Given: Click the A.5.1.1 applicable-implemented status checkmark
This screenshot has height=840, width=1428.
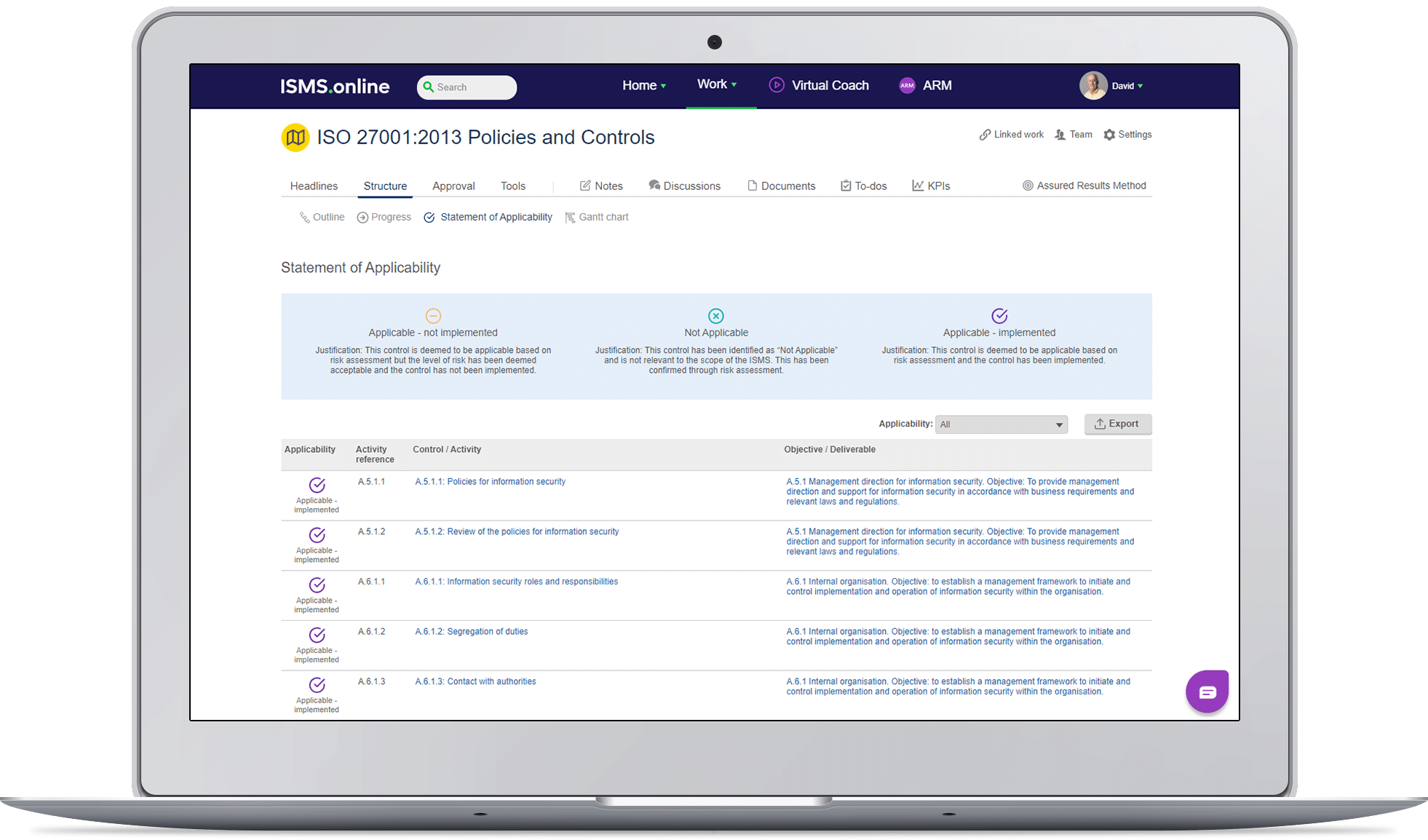Looking at the screenshot, I should click(317, 485).
